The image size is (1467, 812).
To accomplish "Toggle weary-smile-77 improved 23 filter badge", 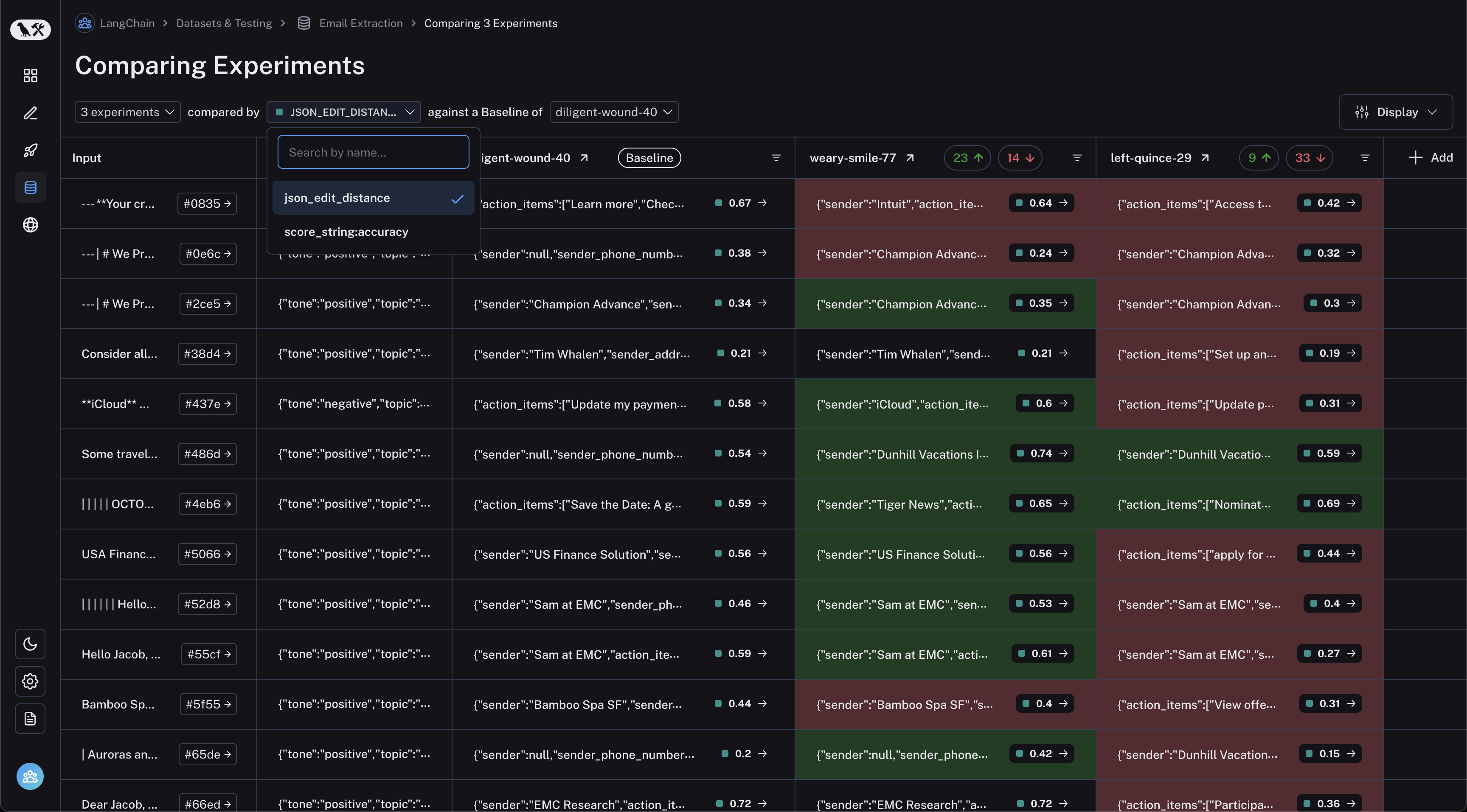I will pos(967,158).
